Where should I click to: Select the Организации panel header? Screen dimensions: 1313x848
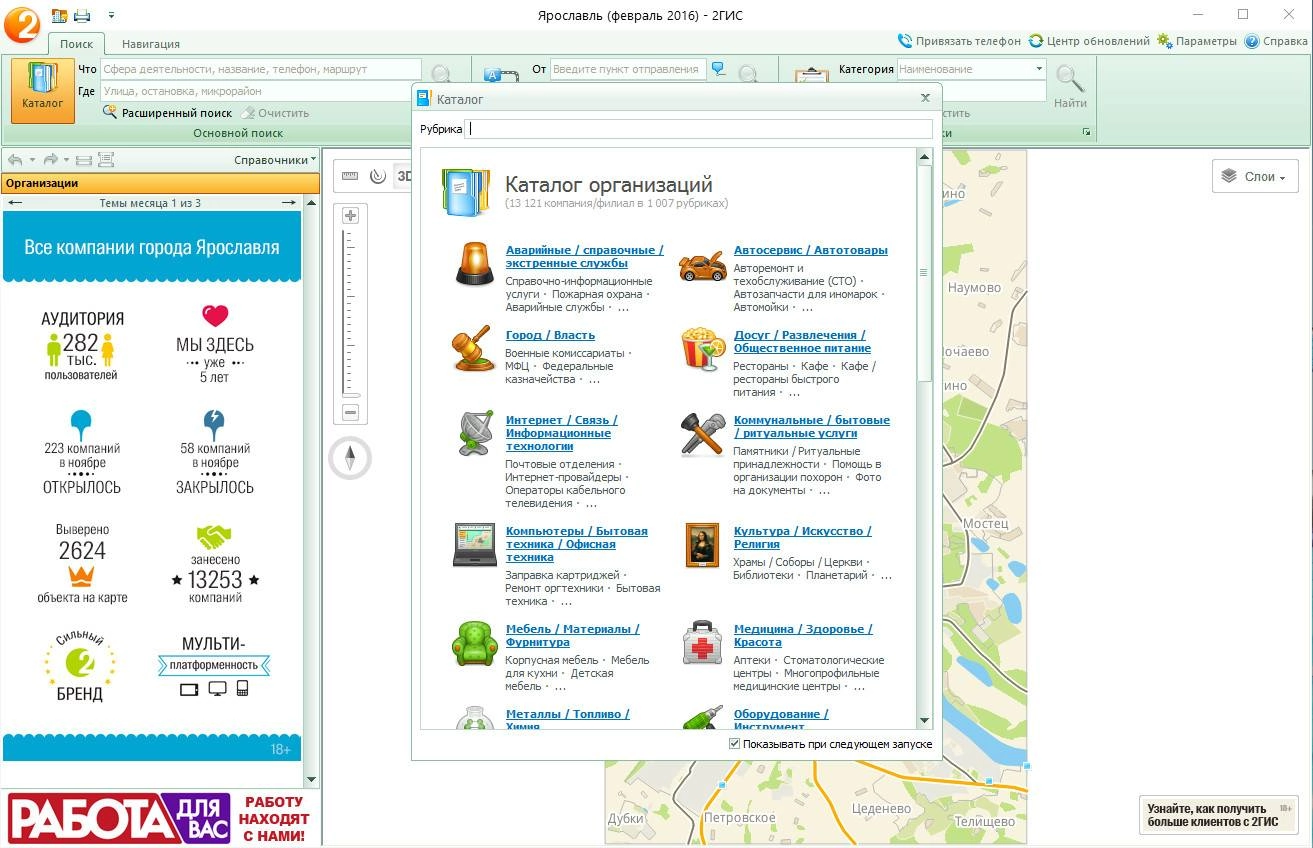(160, 184)
